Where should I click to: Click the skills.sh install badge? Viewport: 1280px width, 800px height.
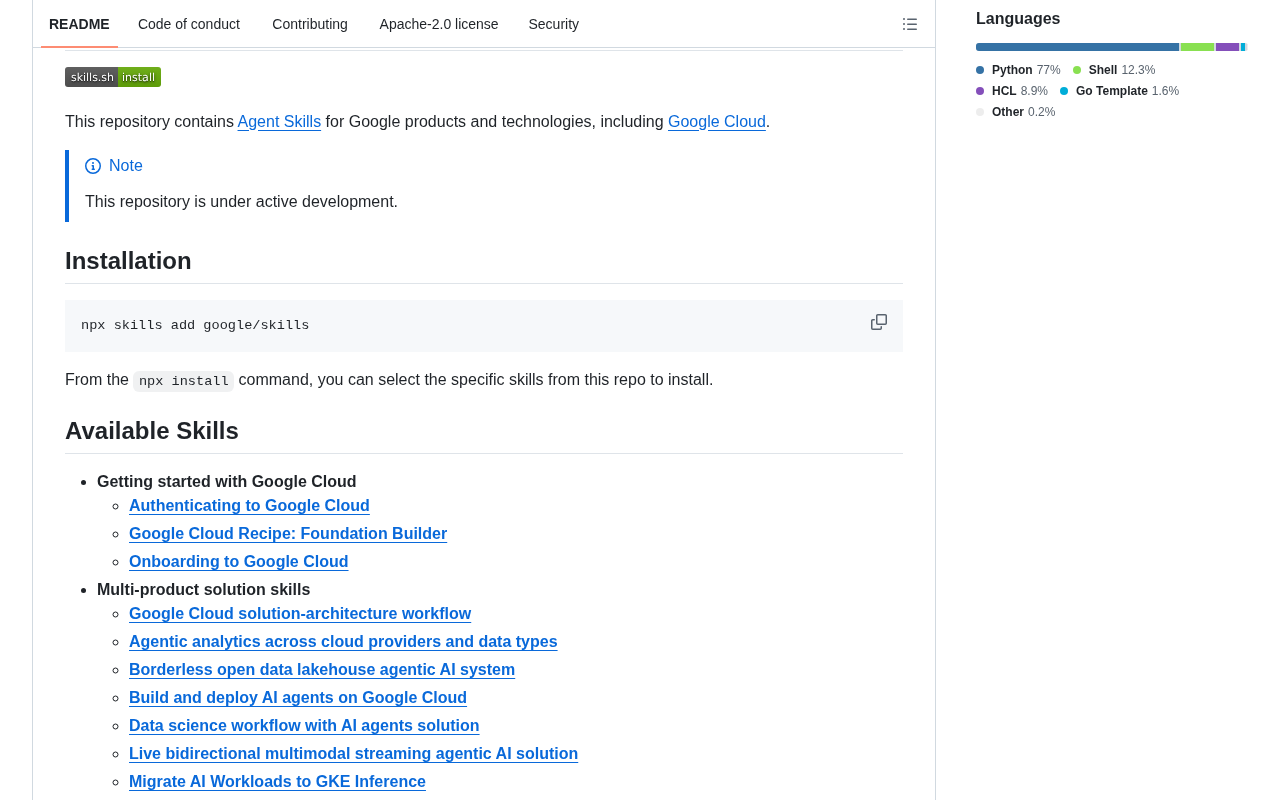click(113, 77)
